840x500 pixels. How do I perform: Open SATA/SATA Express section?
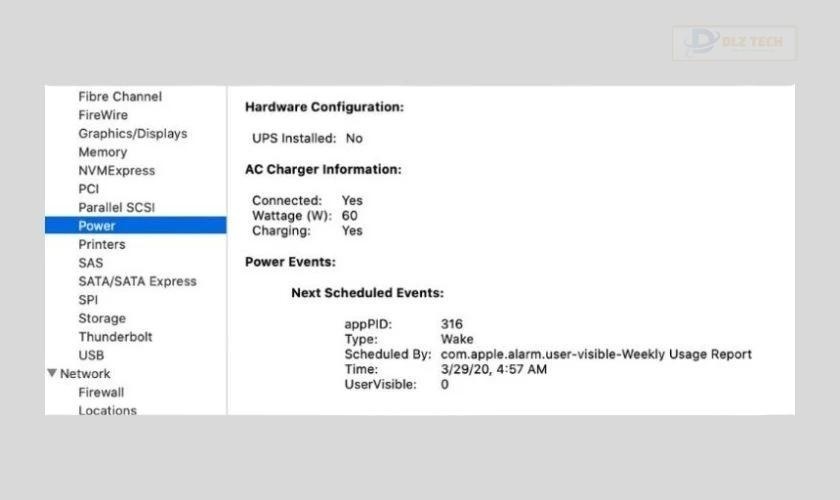(x=137, y=282)
